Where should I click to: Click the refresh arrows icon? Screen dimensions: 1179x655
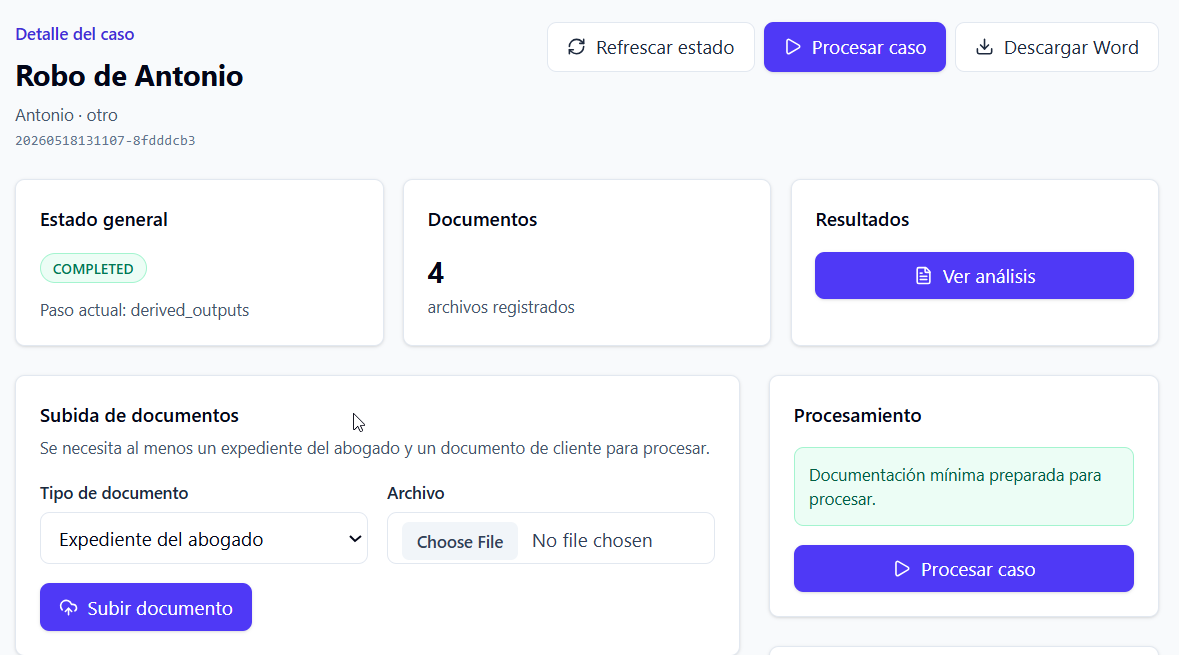point(577,47)
